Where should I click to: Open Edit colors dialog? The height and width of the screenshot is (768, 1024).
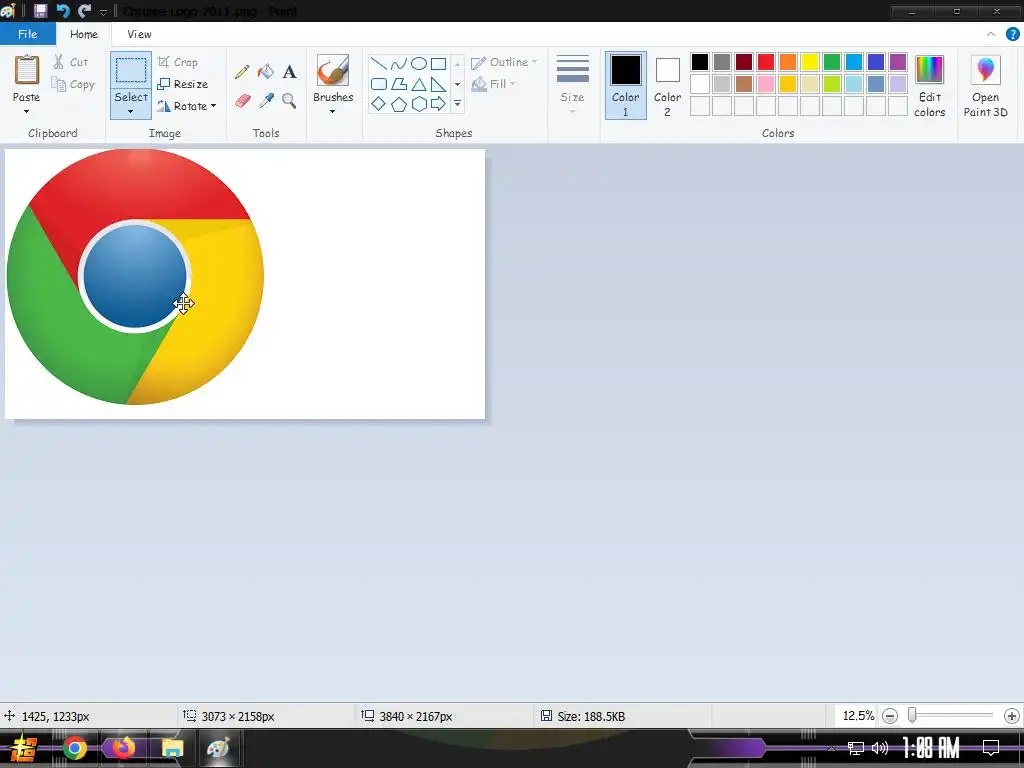(929, 86)
